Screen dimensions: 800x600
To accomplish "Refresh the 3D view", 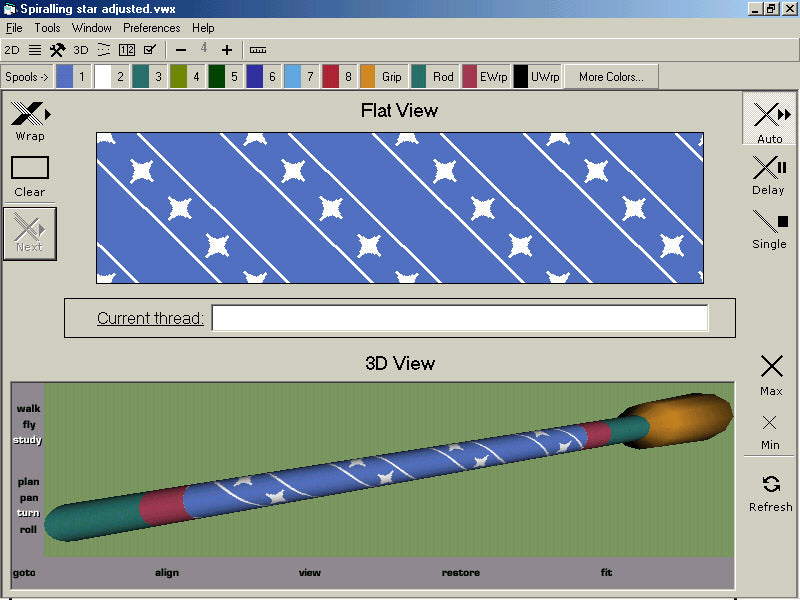I will (770, 485).
